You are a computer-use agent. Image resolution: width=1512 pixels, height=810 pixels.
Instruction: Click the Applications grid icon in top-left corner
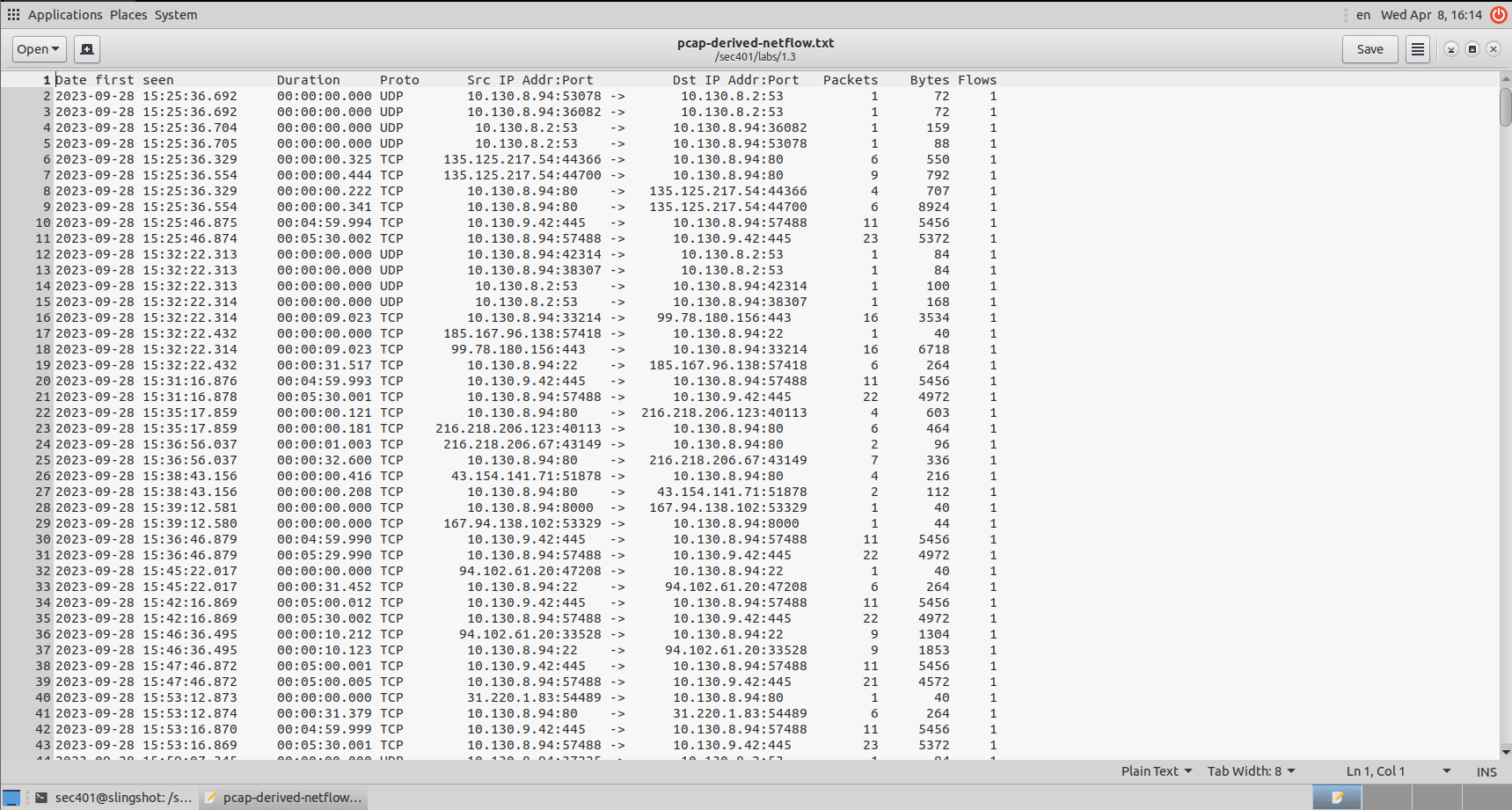click(12, 14)
